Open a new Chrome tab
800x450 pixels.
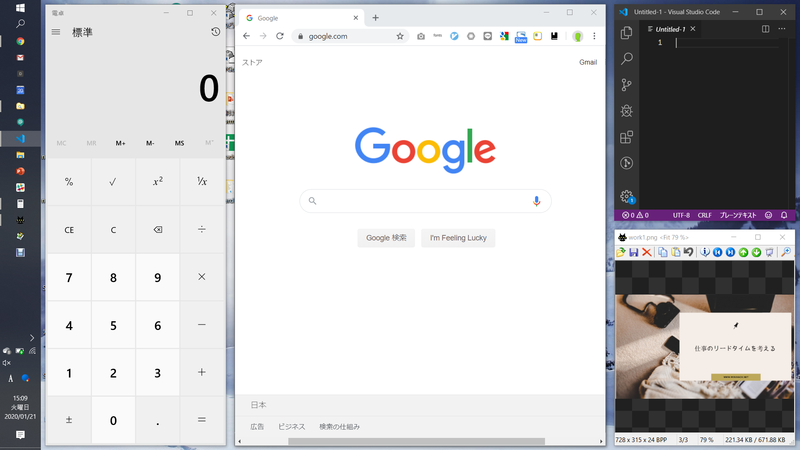click(x=376, y=18)
